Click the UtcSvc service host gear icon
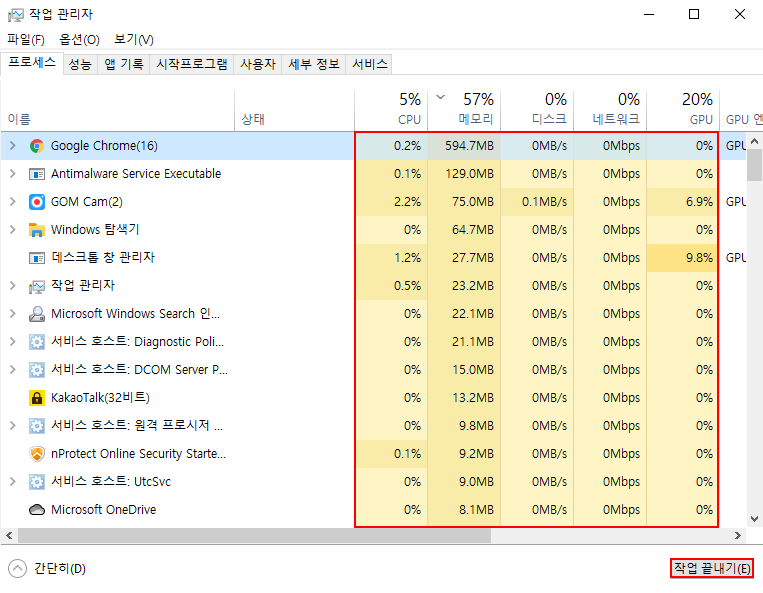This screenshot has height=593, width=763. click(x=36, y=482)
